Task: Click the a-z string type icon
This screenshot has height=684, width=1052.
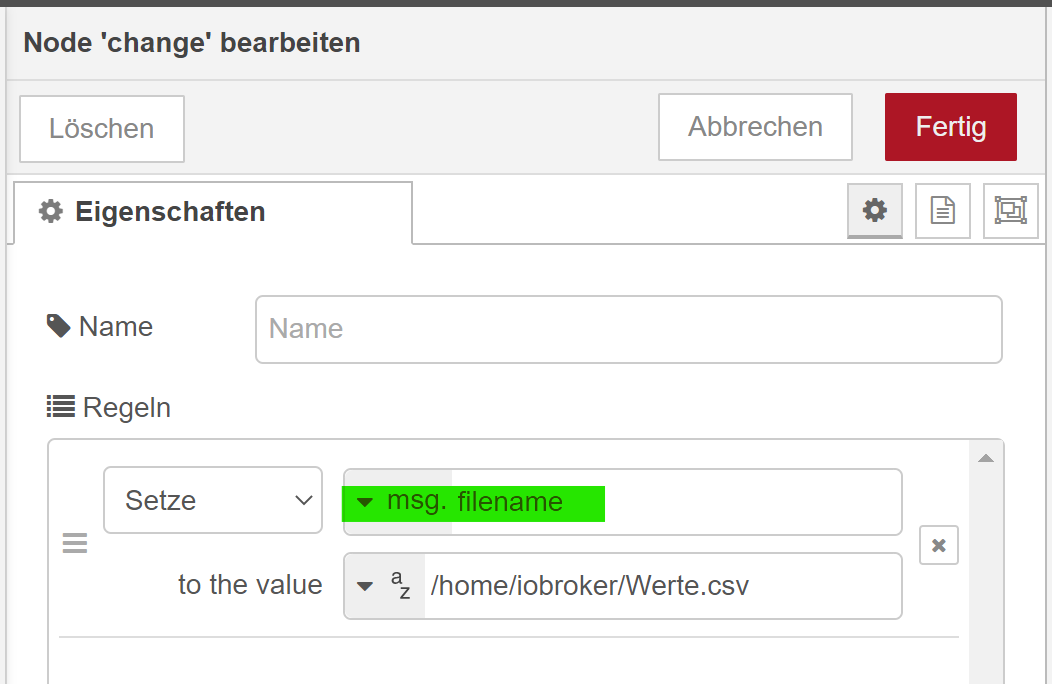Action: point(400,585)
